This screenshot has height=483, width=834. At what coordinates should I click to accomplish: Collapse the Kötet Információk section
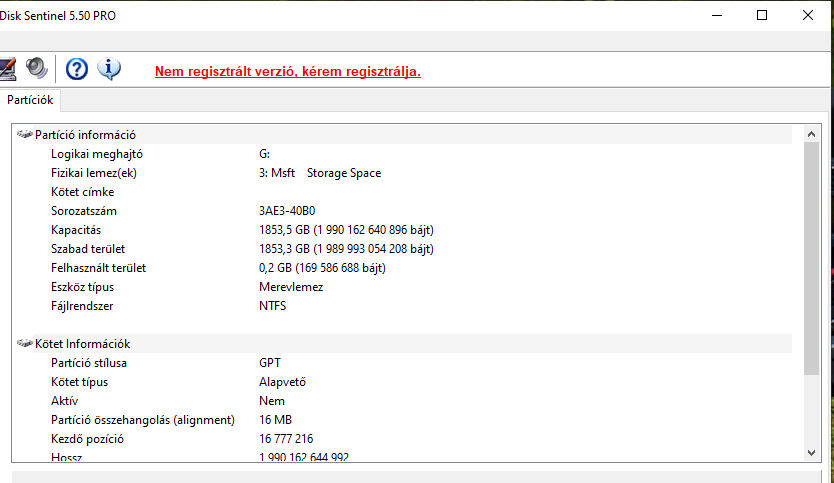tap(24, 344)
